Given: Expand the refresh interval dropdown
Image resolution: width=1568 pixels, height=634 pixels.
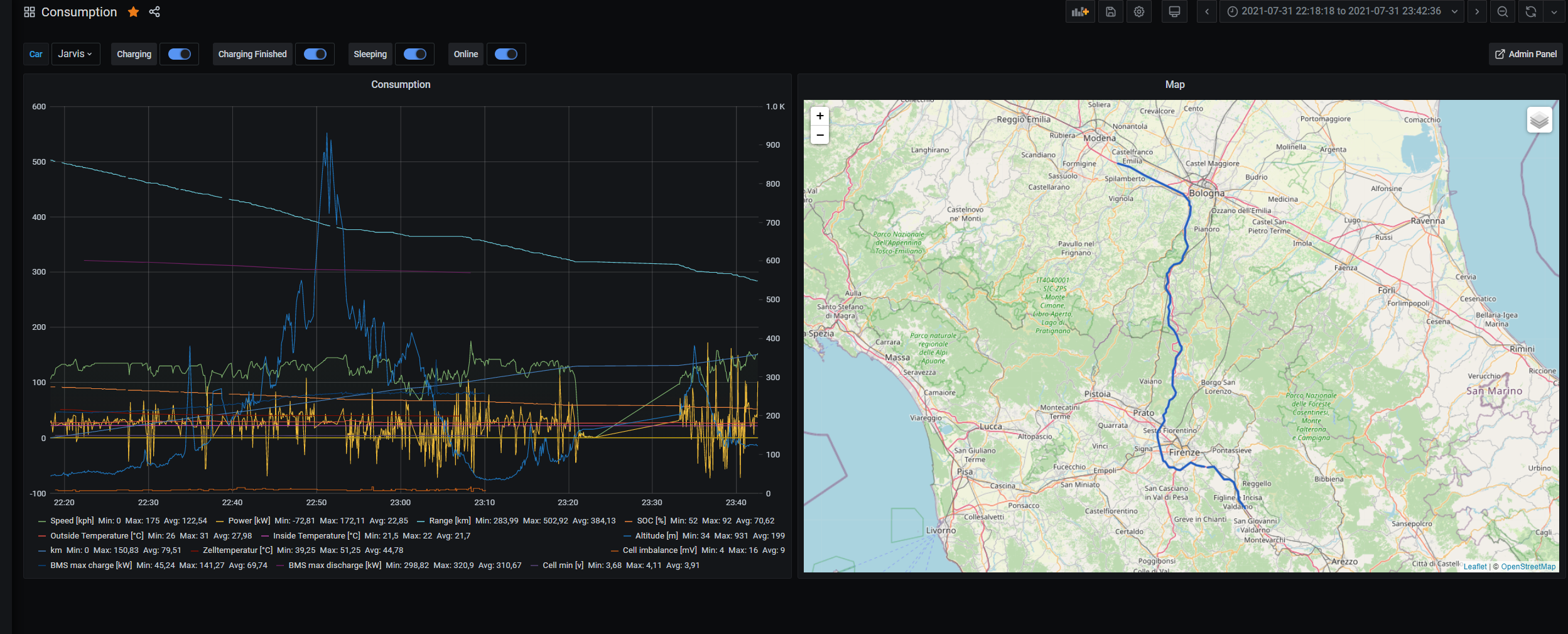Looking at the screenshot, I should click(x=1554, y=12).
